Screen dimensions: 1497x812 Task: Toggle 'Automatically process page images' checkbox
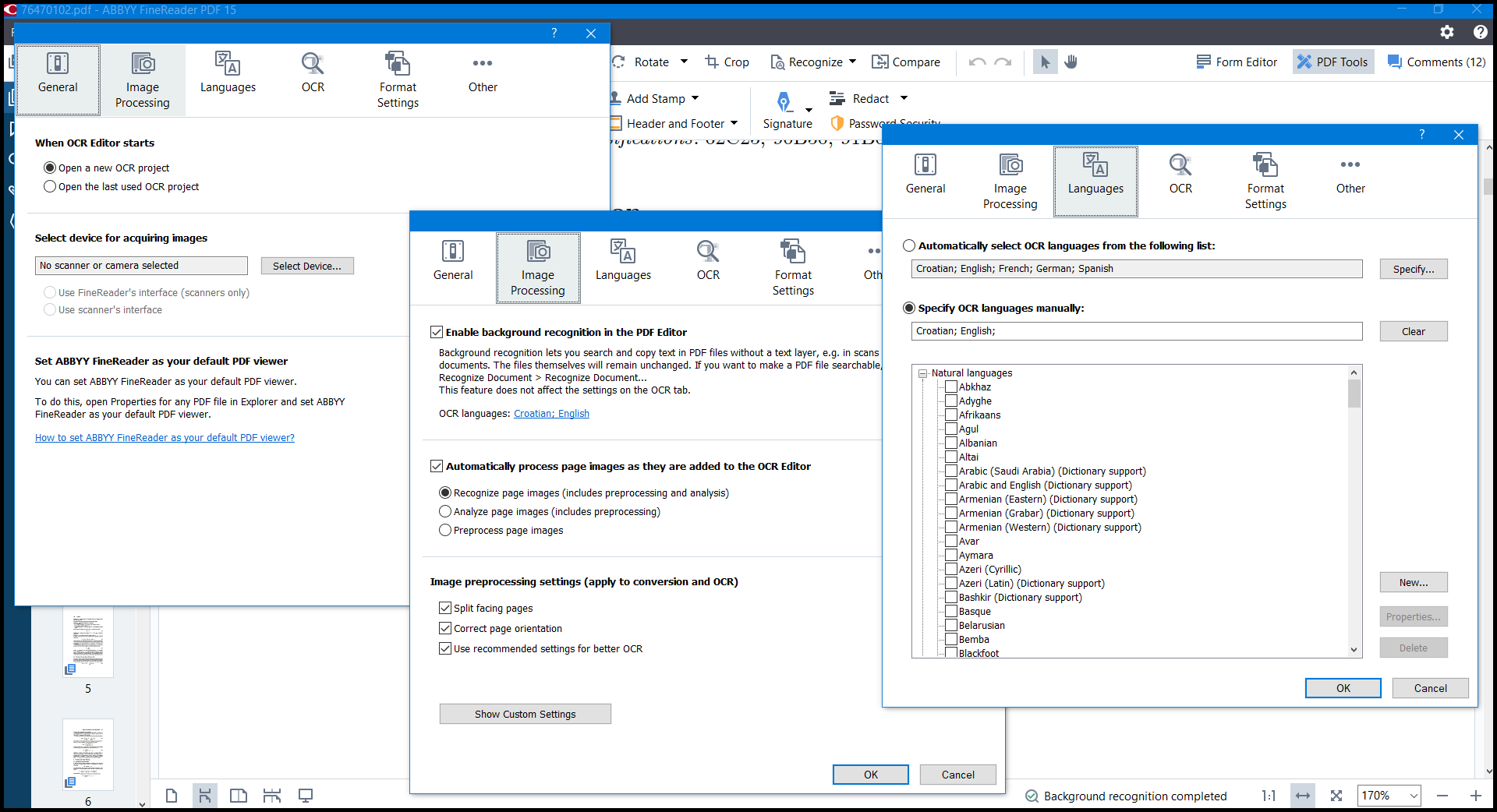point(437,466)
